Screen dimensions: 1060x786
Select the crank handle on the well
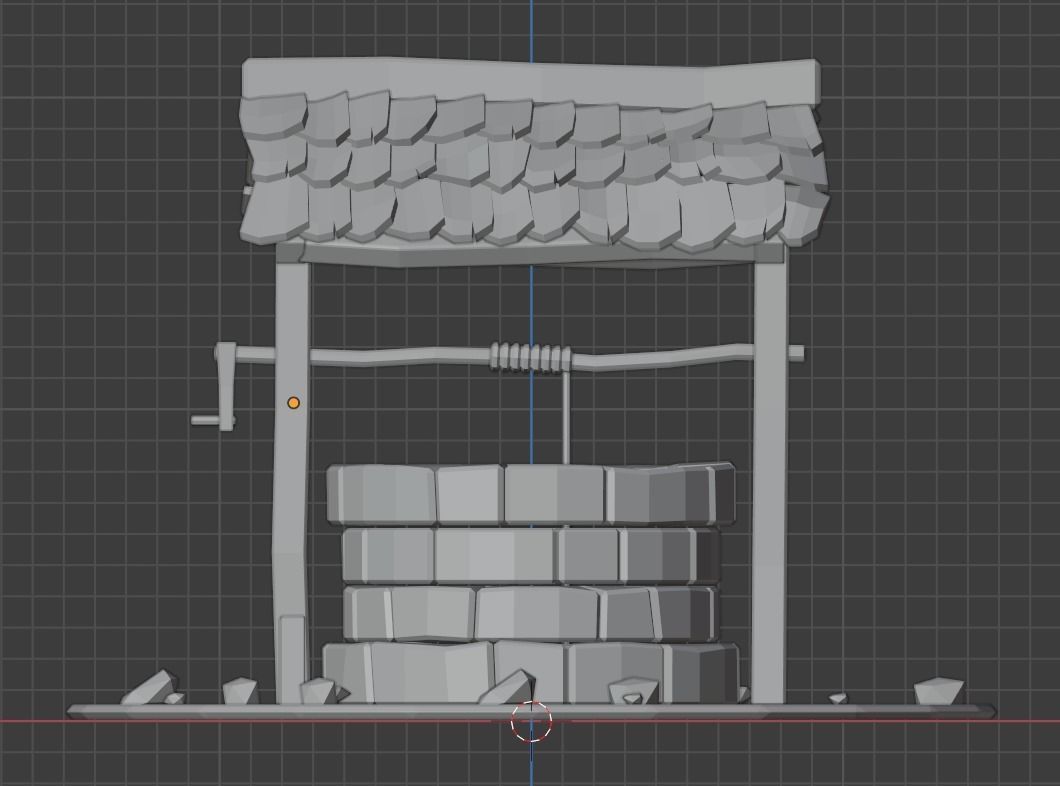point(216,387)
